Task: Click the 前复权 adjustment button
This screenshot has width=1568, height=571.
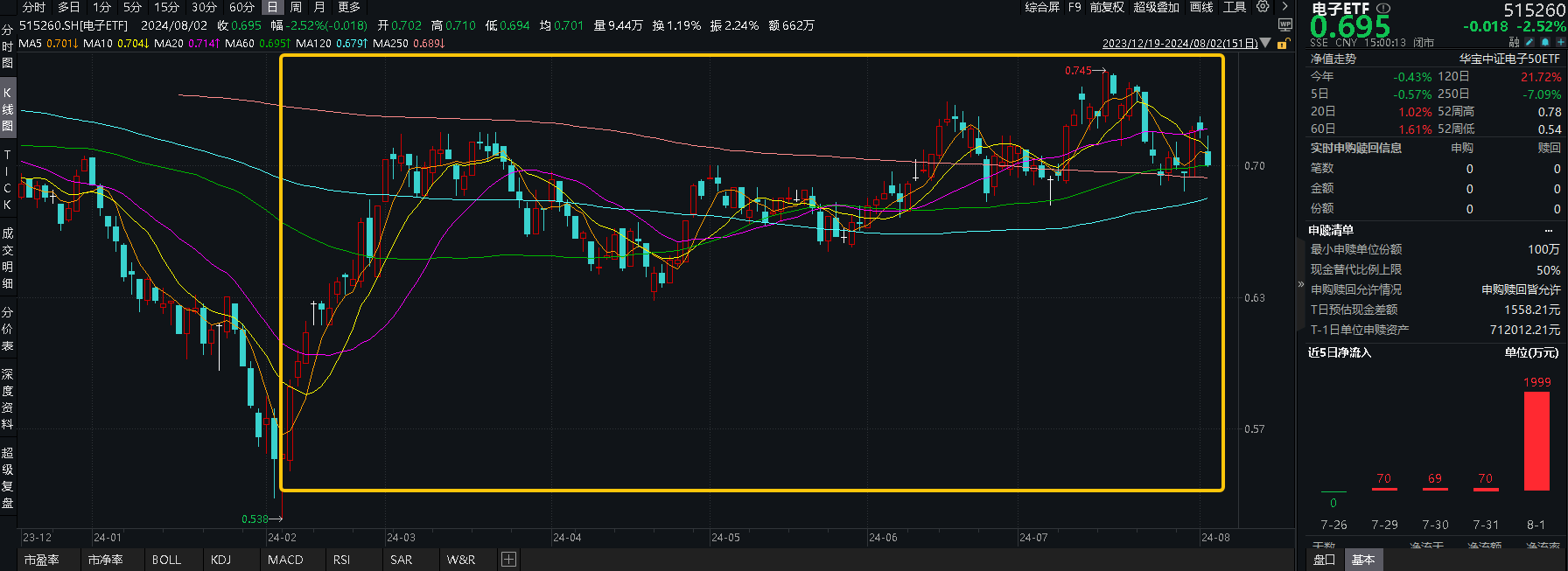Action: coord(1107,7)
